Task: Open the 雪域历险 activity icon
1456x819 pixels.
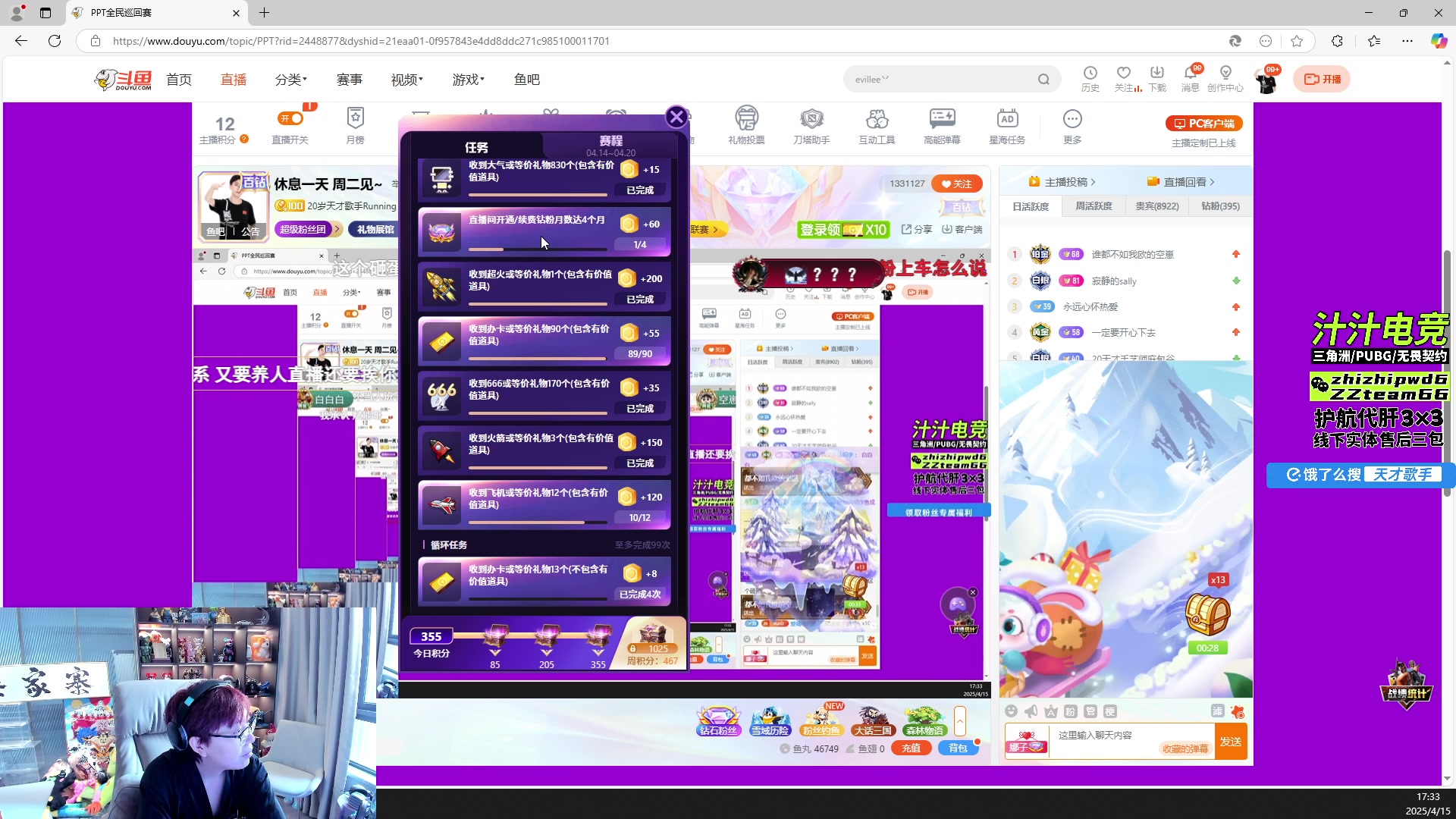Action: (770, 720)
